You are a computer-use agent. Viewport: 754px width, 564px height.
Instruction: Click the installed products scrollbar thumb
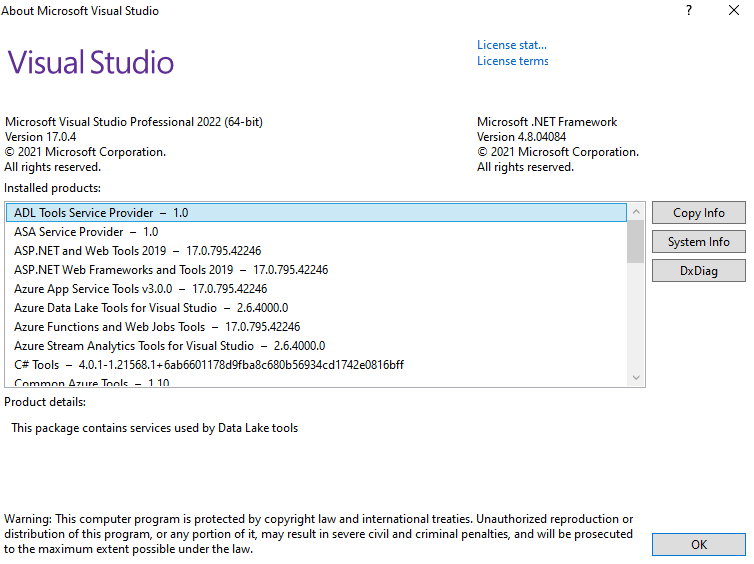tap(636, 241)
